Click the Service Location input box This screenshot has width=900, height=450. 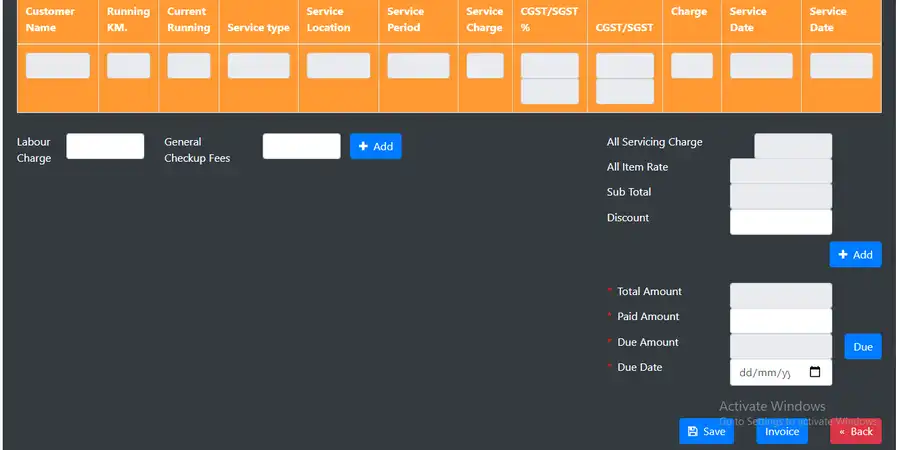click(x=338, y=66)
